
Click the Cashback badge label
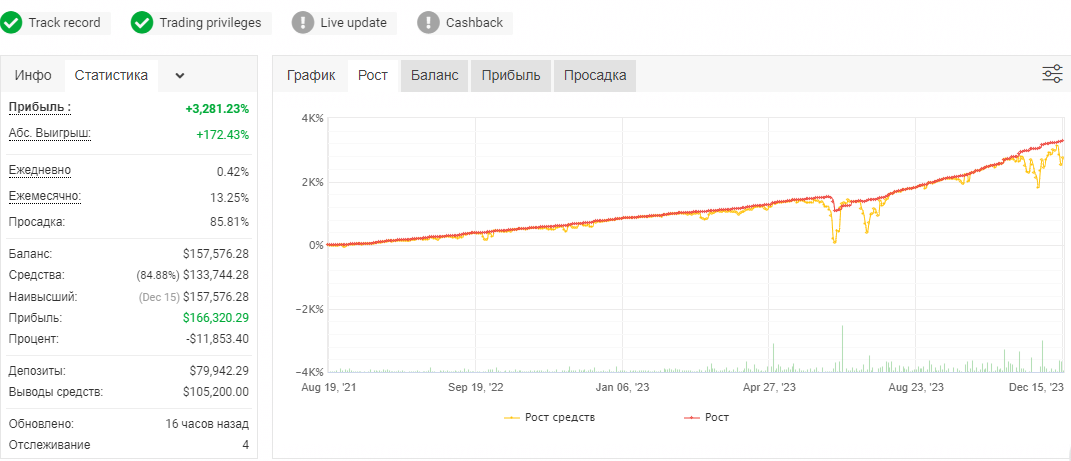474,23
